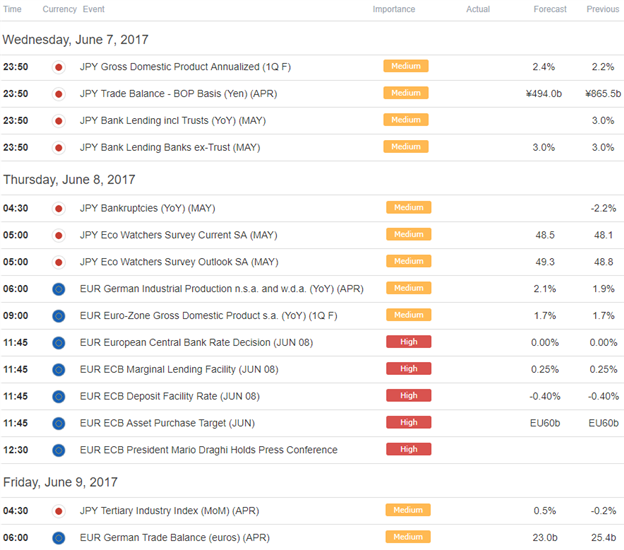Click the 2.4% forecast for Japan GDP
The height and width of the screenshot is (550, 624).
coord(544,67)
